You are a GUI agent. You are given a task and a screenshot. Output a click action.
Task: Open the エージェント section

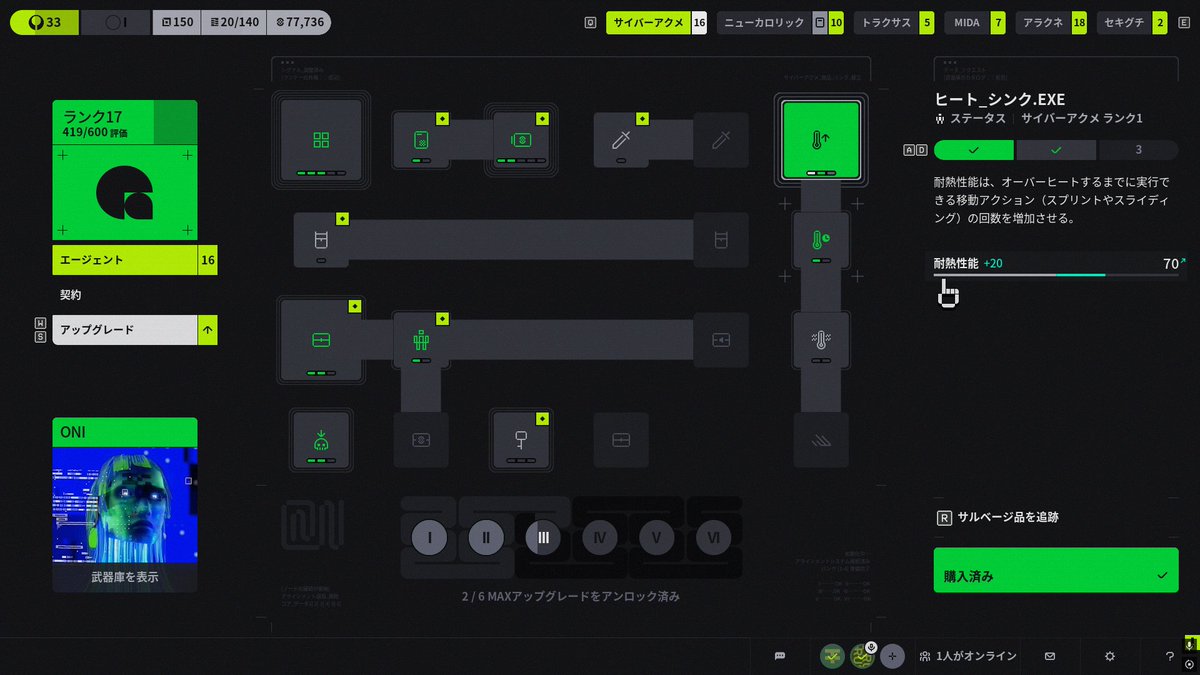coord(135,260)
